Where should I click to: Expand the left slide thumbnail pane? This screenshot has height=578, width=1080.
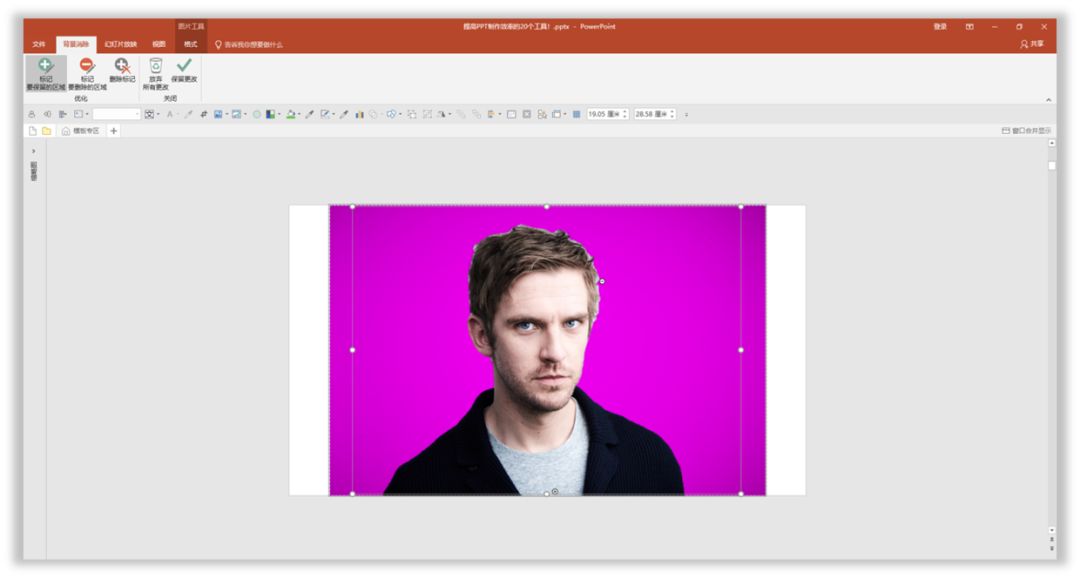(33, 151)
